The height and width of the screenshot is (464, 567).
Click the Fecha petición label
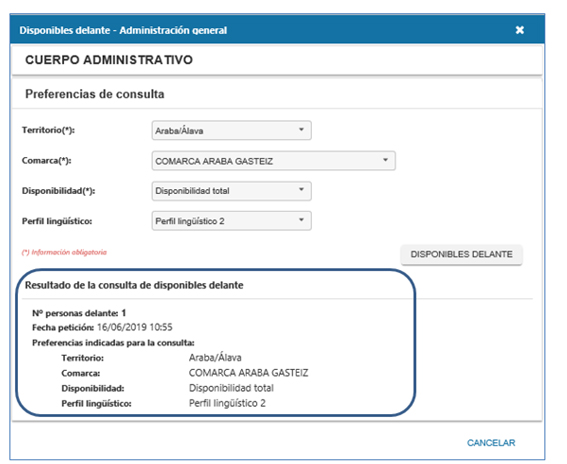click(x=63, y=327)
